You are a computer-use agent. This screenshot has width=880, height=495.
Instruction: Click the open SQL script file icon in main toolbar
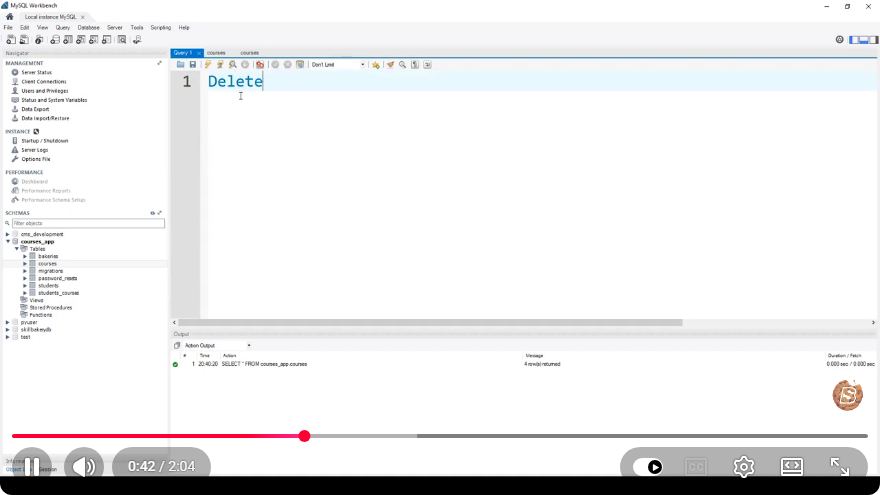pyautogui.click(x=24, y=40)
